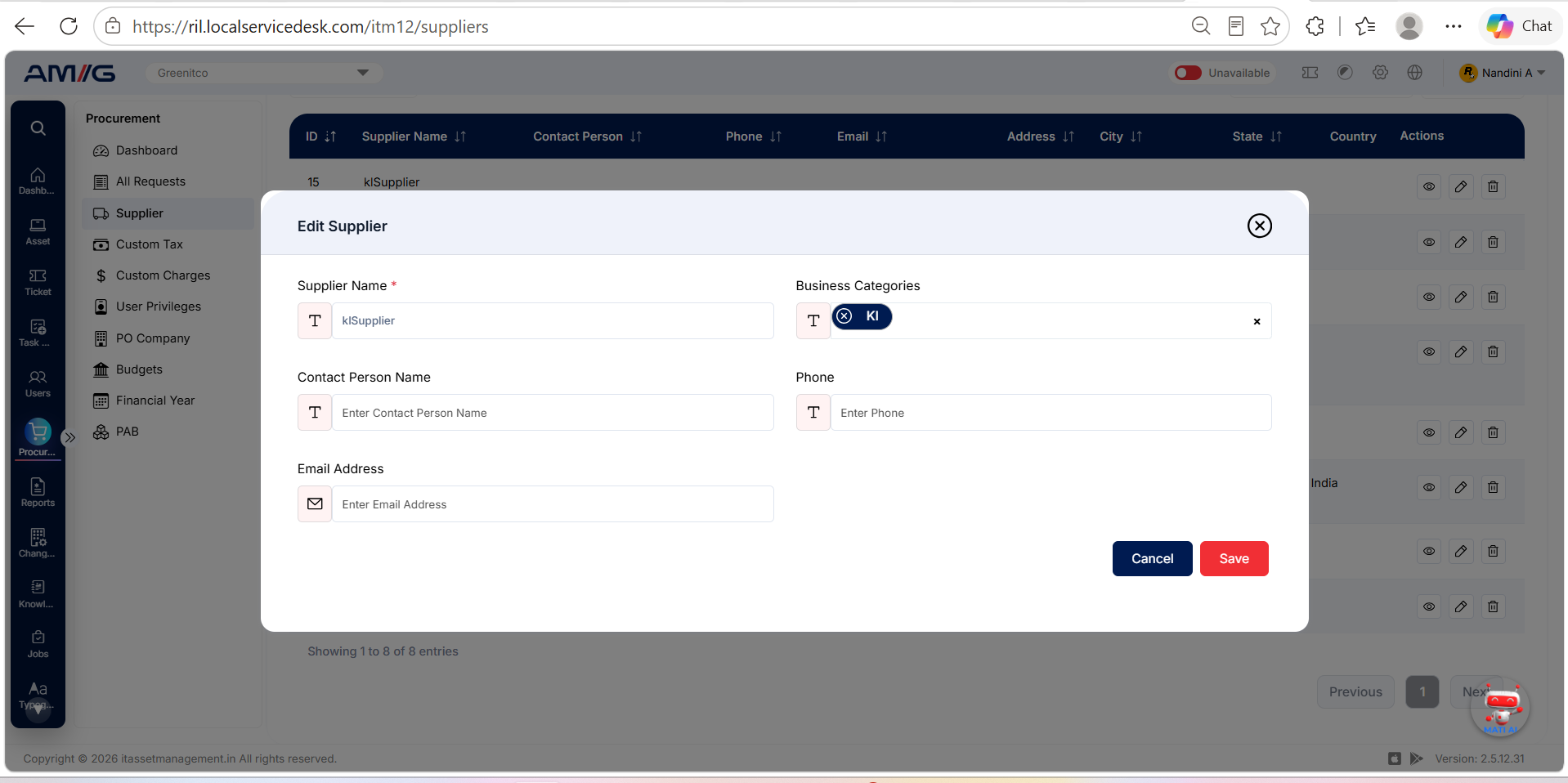The height and width of the screenshot is (783, 1568).
Task: Click the Cancel button in dialog
Action: click(1152, 559)
